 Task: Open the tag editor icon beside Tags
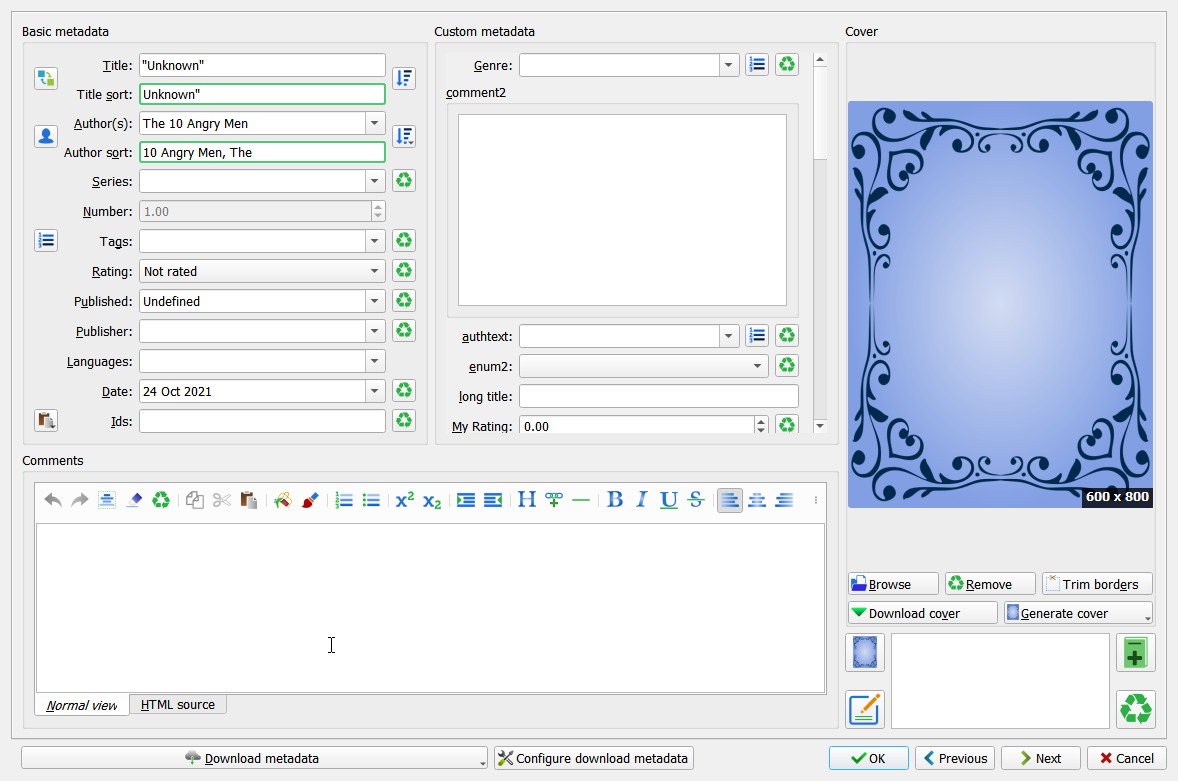coord(45,240)
